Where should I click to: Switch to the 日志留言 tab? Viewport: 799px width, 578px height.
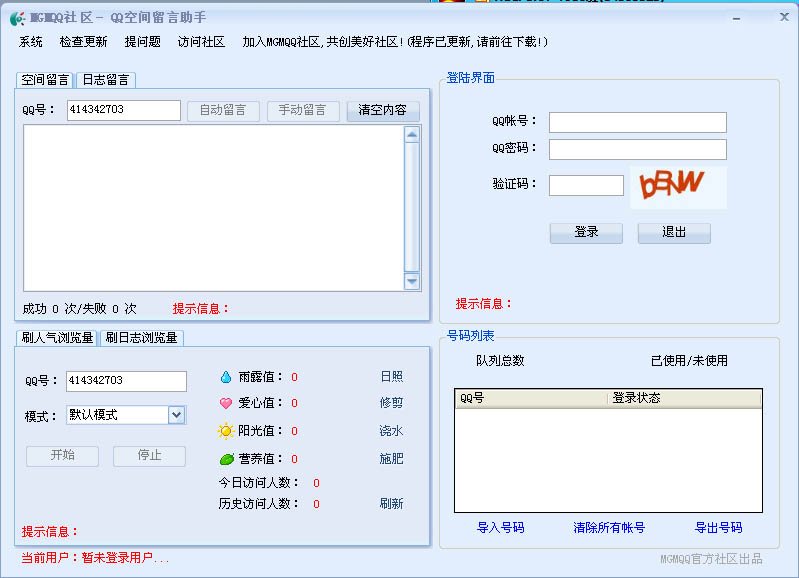pos(106,80)
